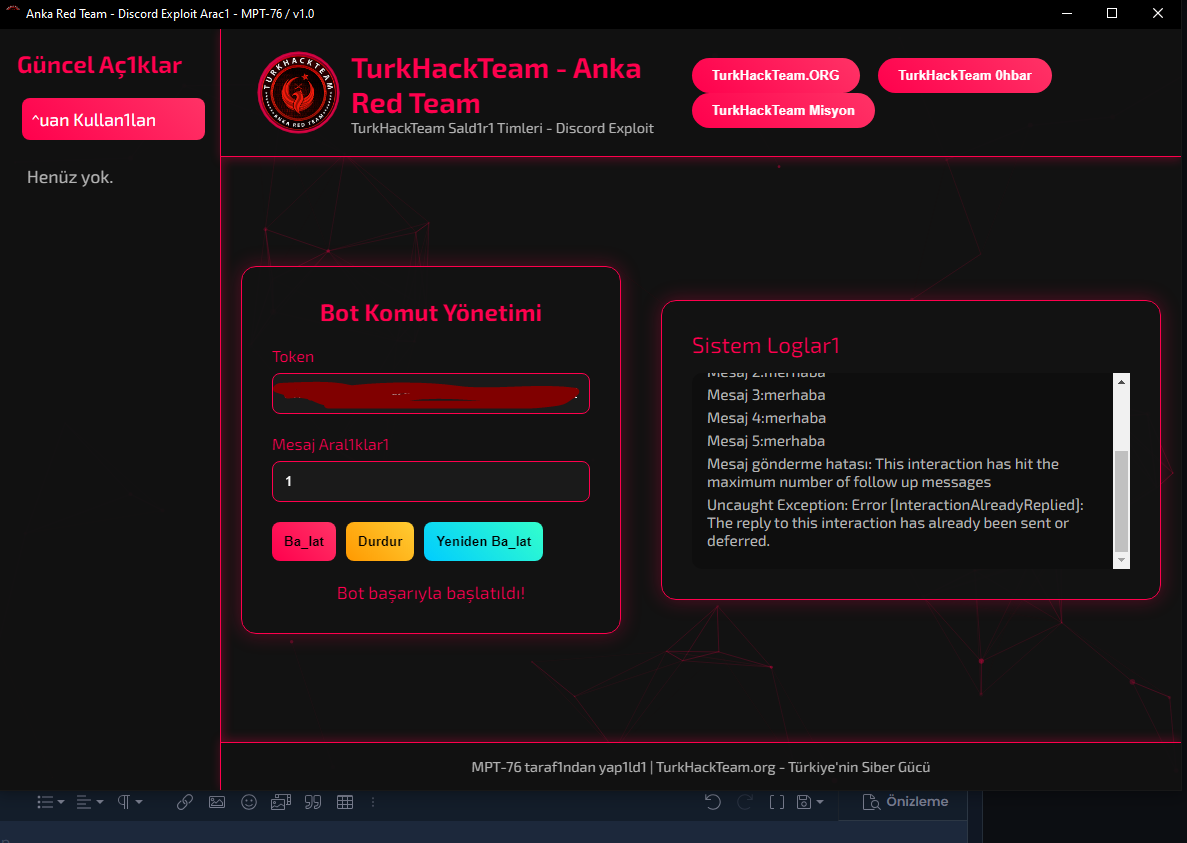Maximize the Anka Red Team window
The image size is (1187, 843).
click(x=1111, y=14)
